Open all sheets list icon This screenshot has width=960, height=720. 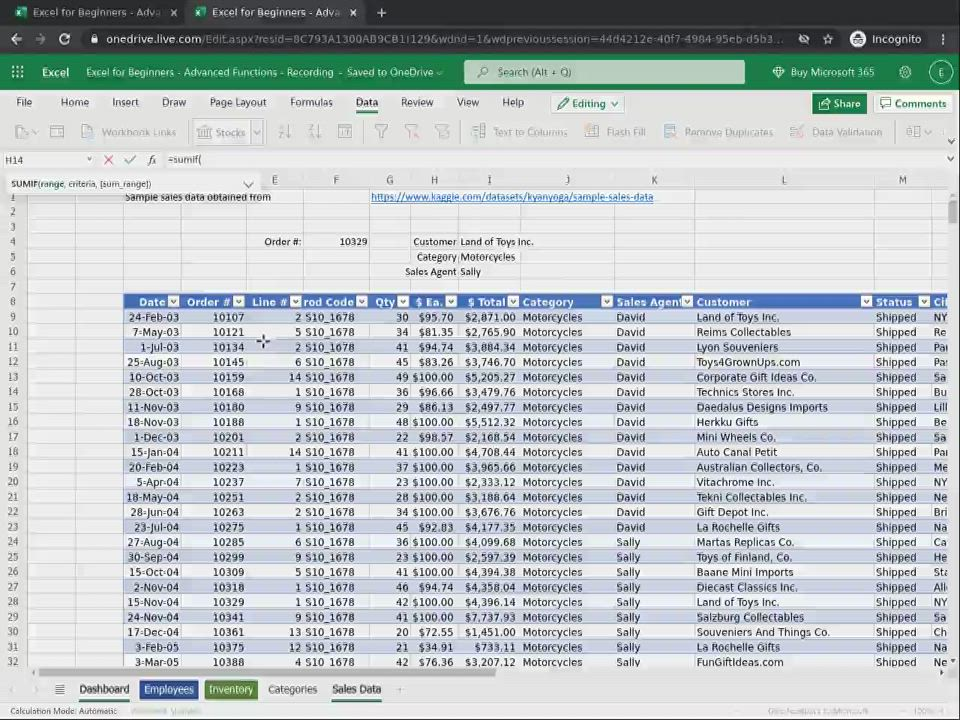(x=59, y=689)
